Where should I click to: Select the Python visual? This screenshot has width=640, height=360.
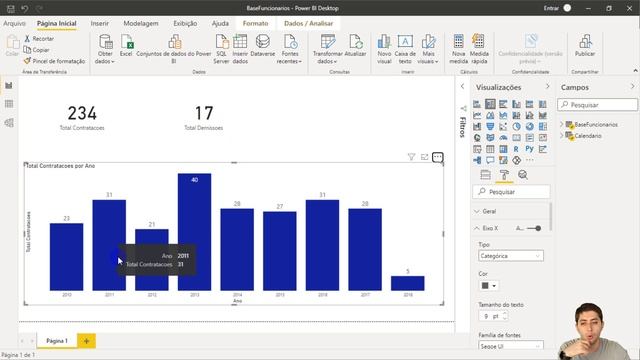coord(529,149)
